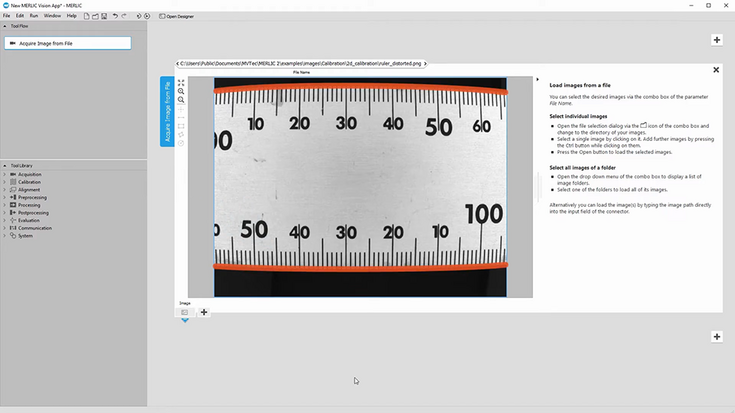Viewport: 735px width, 413px height.
Task: Expand the Acquisition category chevron
Action: (x=5, y=174)
